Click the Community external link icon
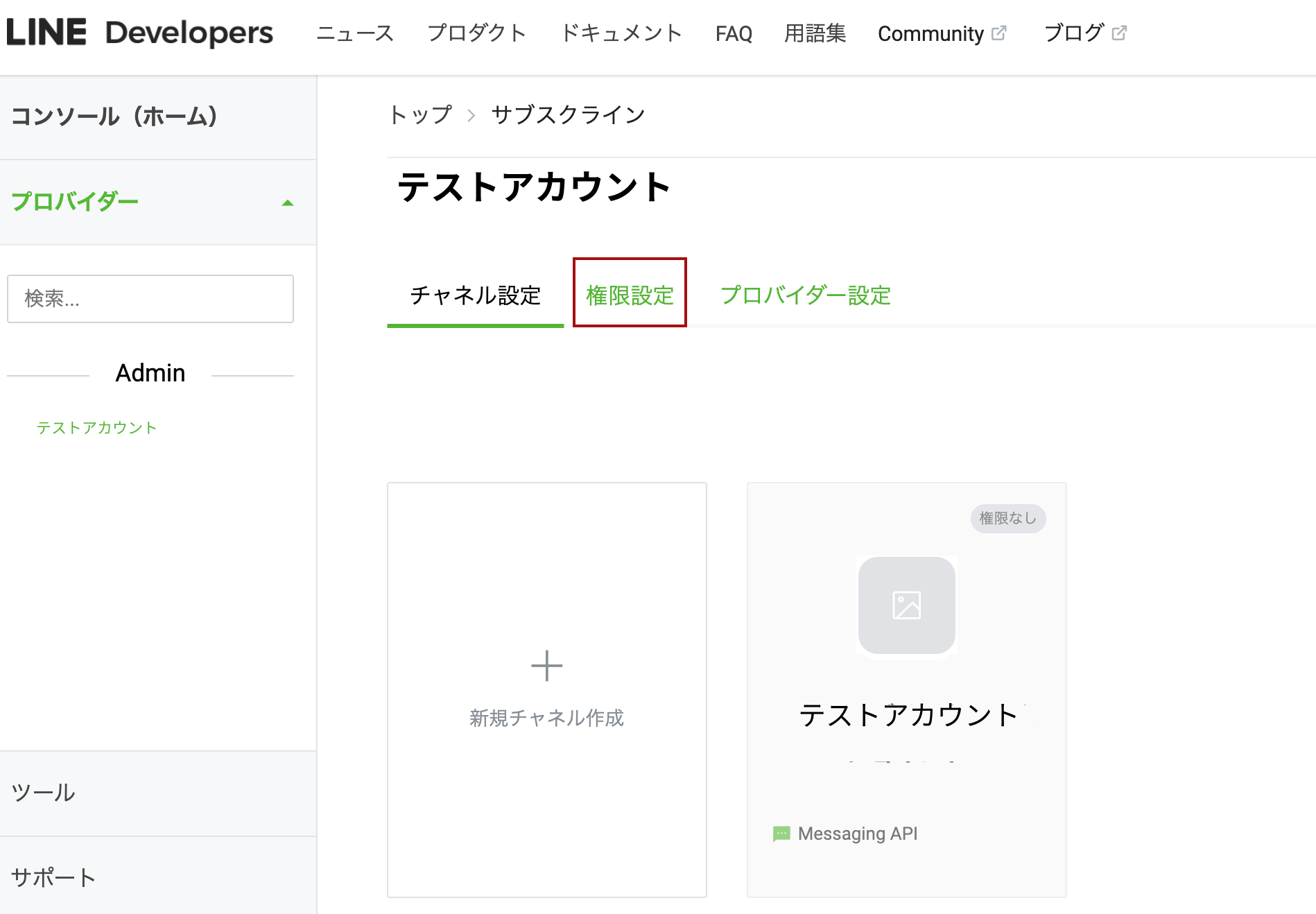 998,33
